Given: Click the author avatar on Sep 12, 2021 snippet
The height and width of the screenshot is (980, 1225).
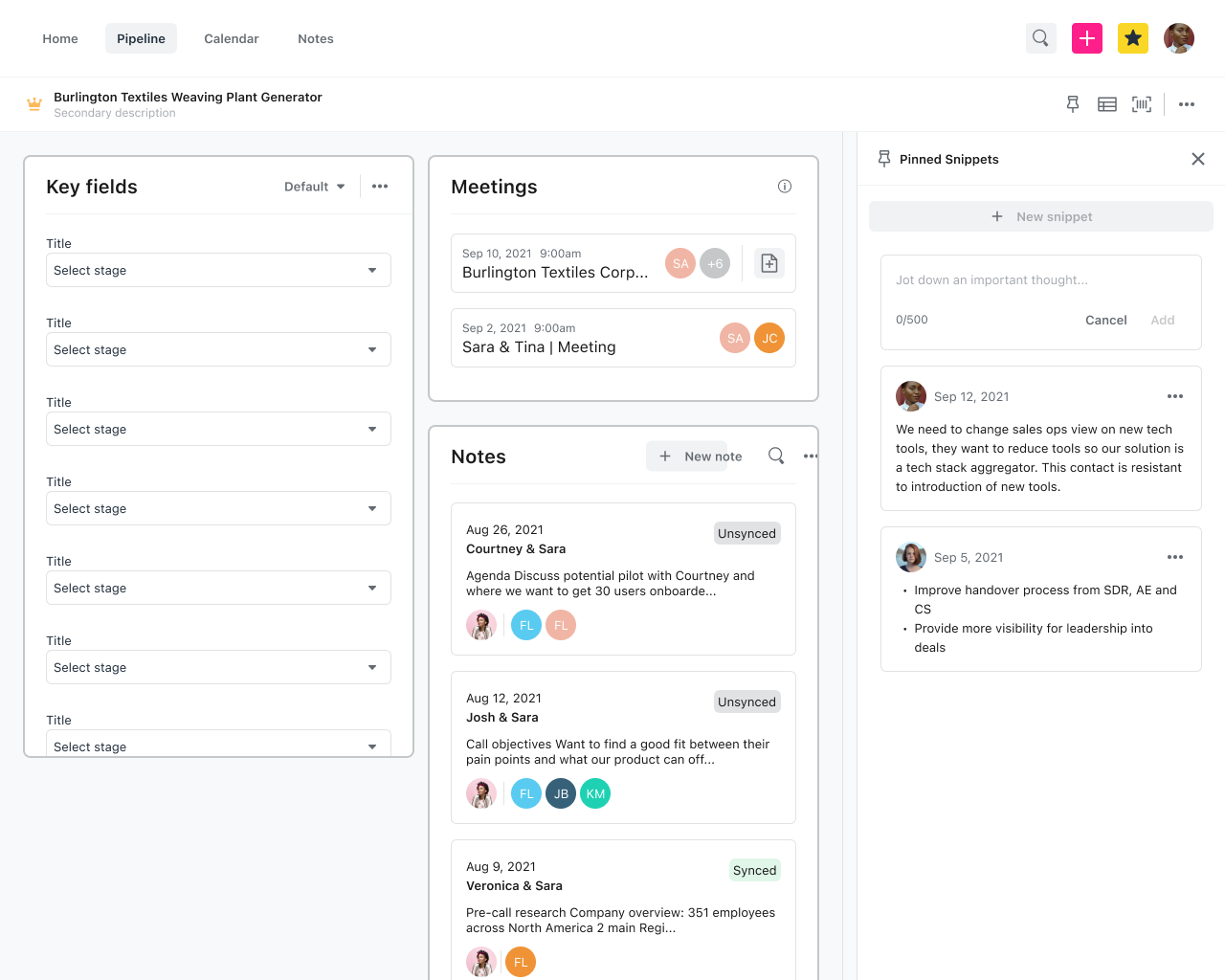Looking at the screenshot, I should pos(911,396).
